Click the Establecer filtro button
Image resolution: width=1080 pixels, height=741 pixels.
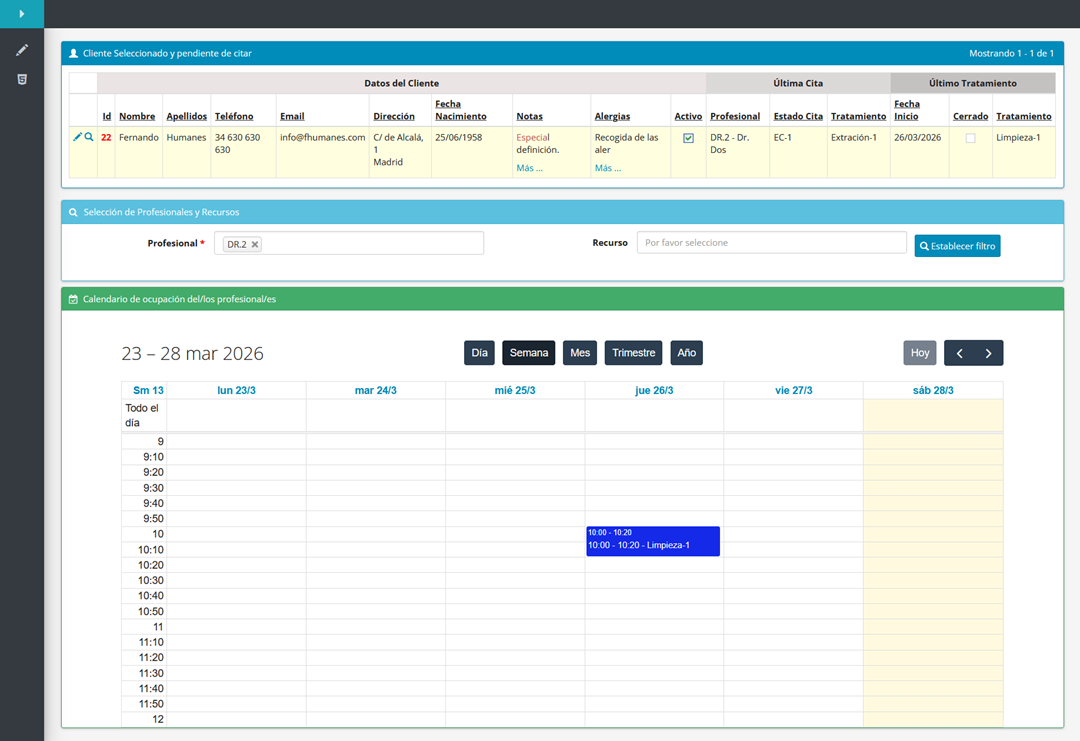click(x=957, y=246)
